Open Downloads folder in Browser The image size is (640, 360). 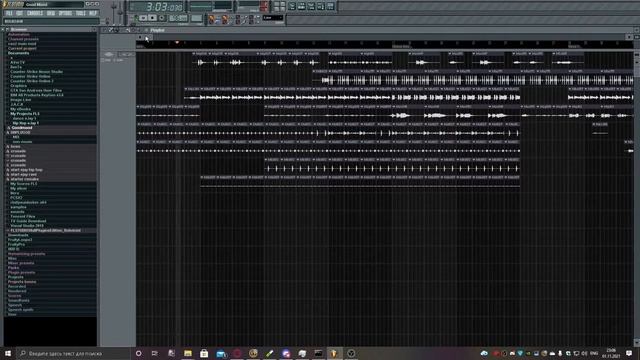[x=18, y=235]
